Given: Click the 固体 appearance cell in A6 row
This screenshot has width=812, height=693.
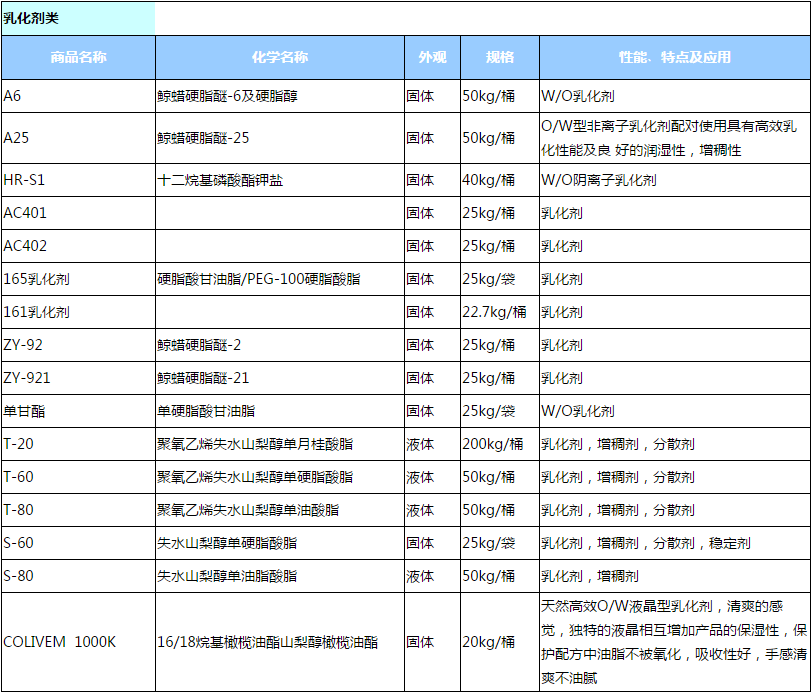Looking at the screenshot, I should coord(432,96).
